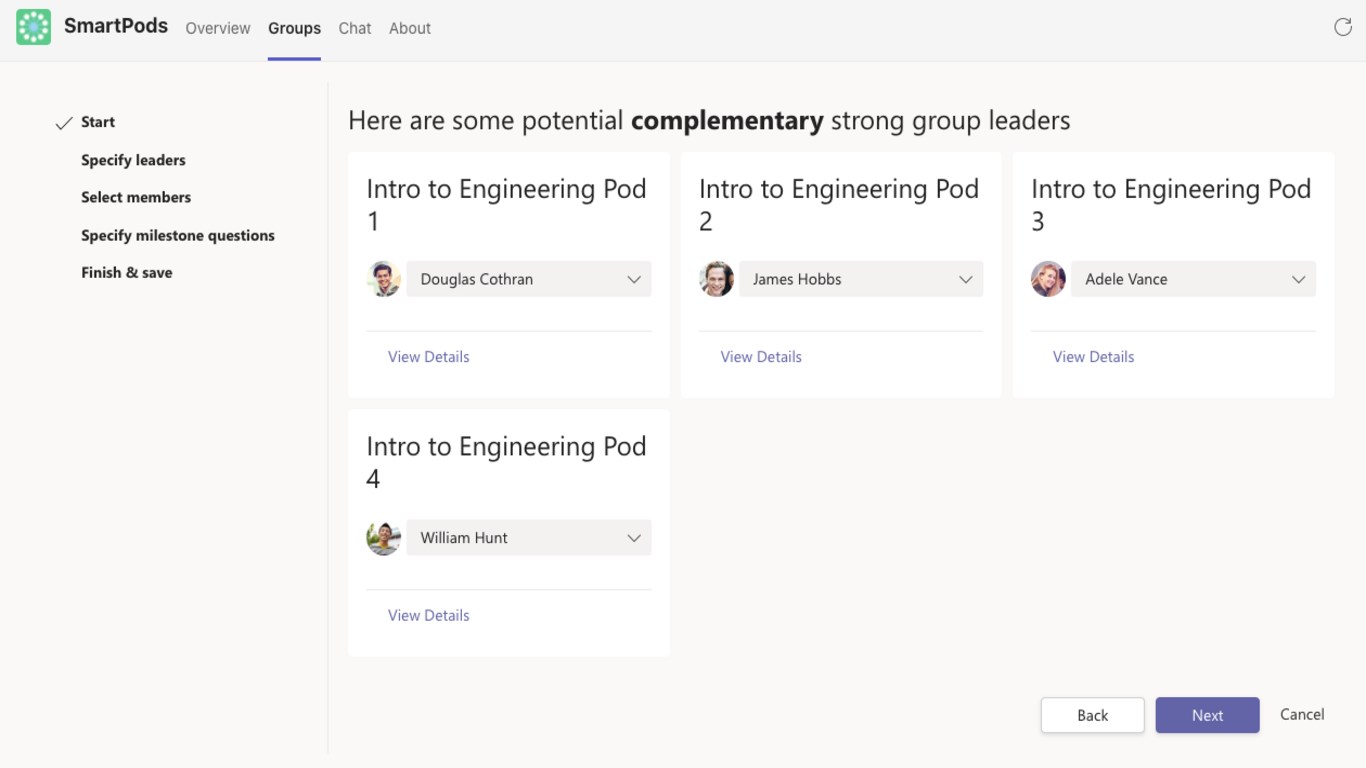View Details for Engineering Pod 3
The height and width of the screenshot is (768, 1366).
(1093, 357)
